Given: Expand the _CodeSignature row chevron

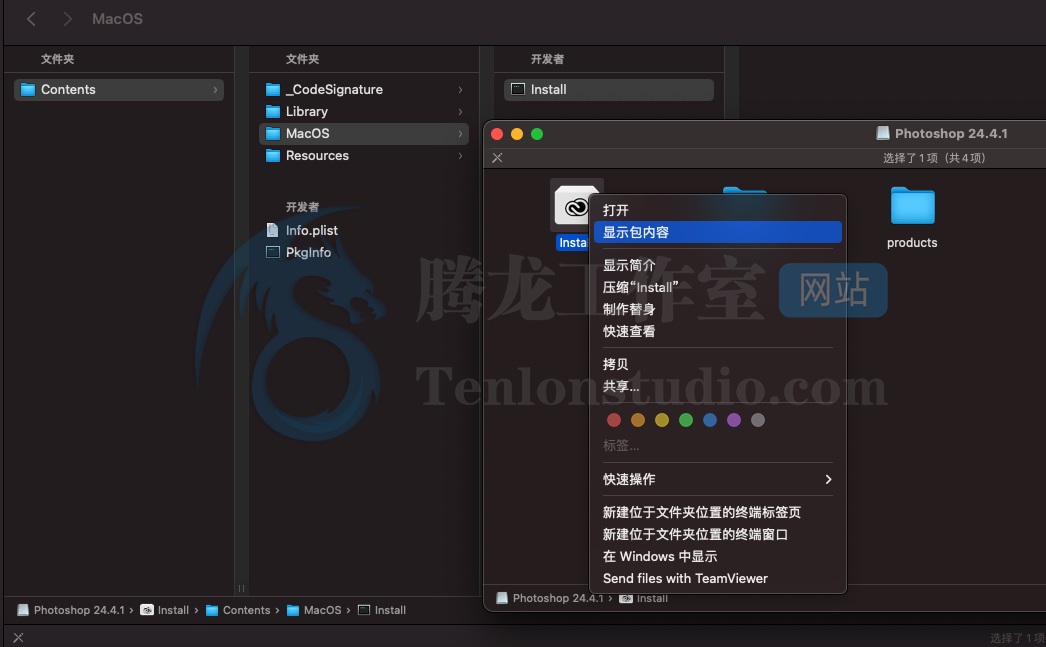Looking at the screenshot, I should pyautogui.click(x=460, y=89).
